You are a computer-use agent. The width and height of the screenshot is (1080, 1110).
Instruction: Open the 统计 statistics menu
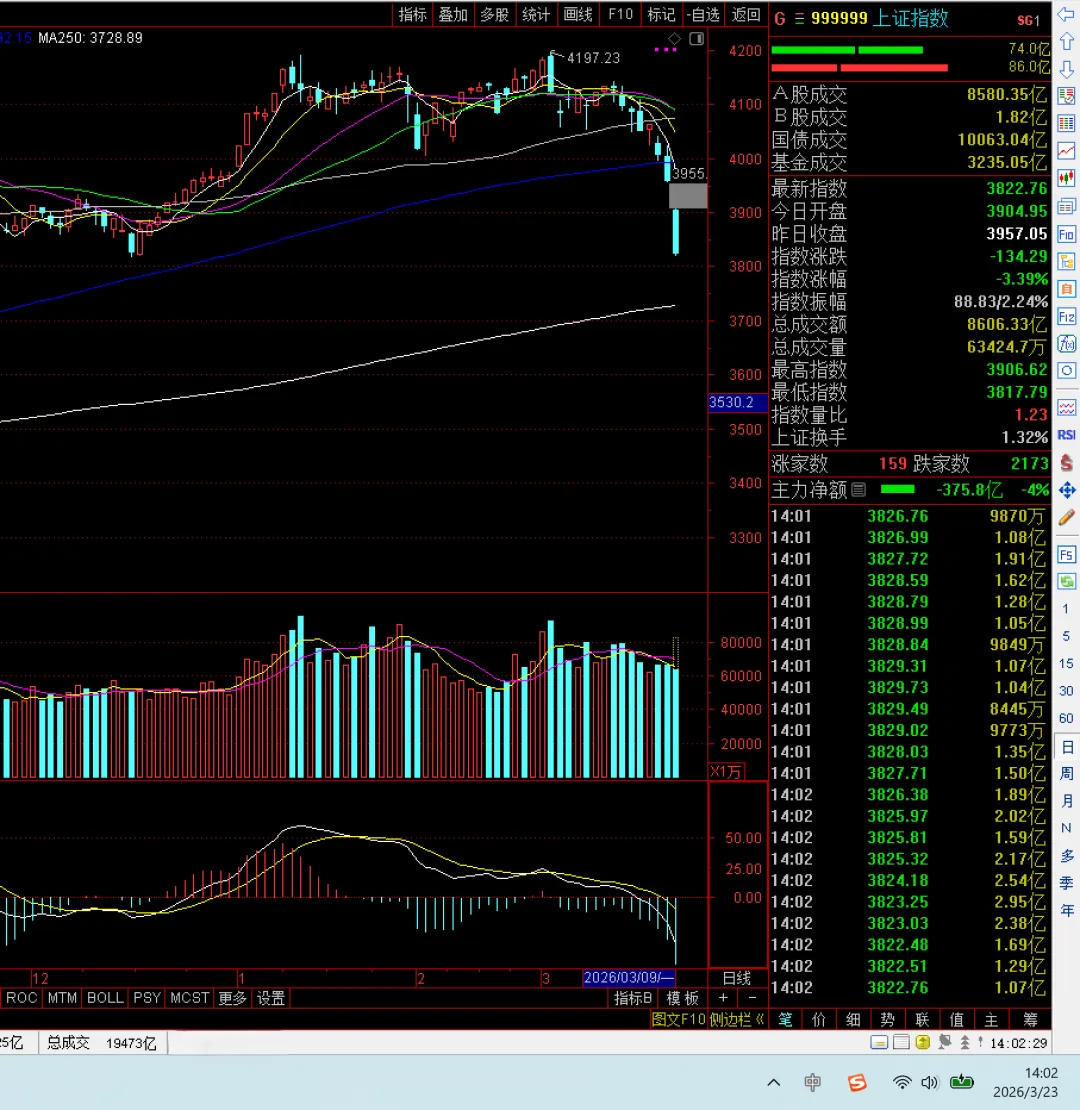[x=536, y=15]
